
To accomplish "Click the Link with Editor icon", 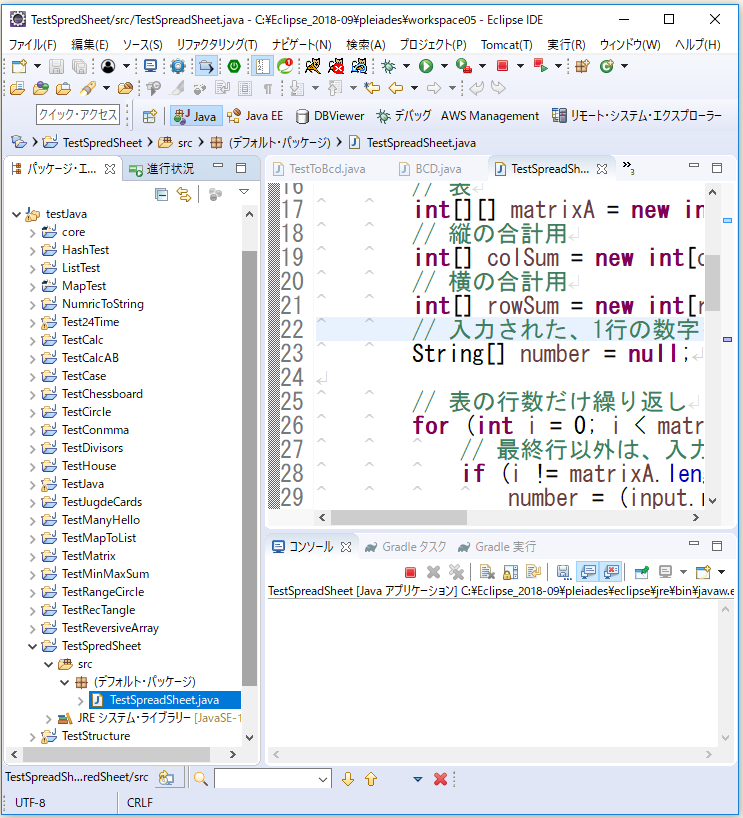I will [x=184, y=195].
